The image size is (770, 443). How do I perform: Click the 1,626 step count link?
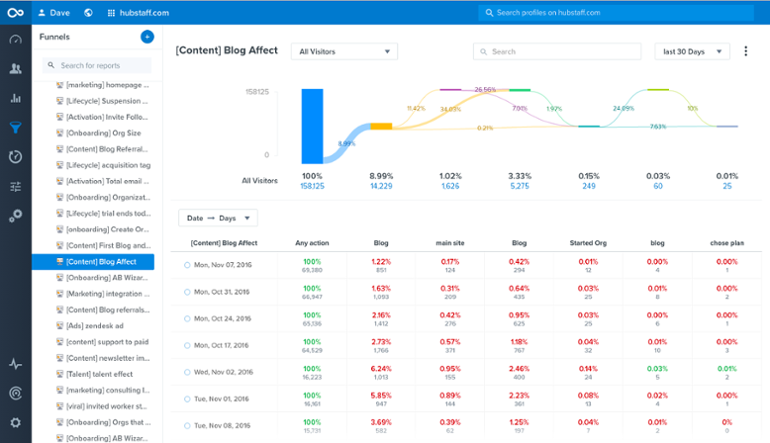[x=450, y=186]
